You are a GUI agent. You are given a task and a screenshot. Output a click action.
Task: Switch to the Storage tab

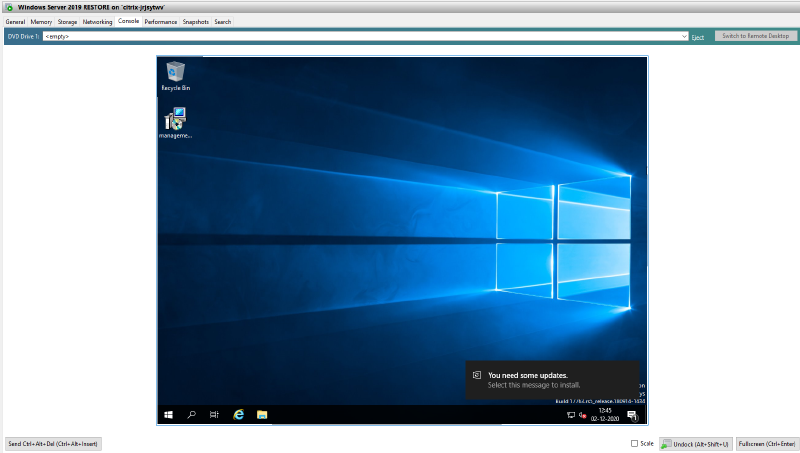67,22
